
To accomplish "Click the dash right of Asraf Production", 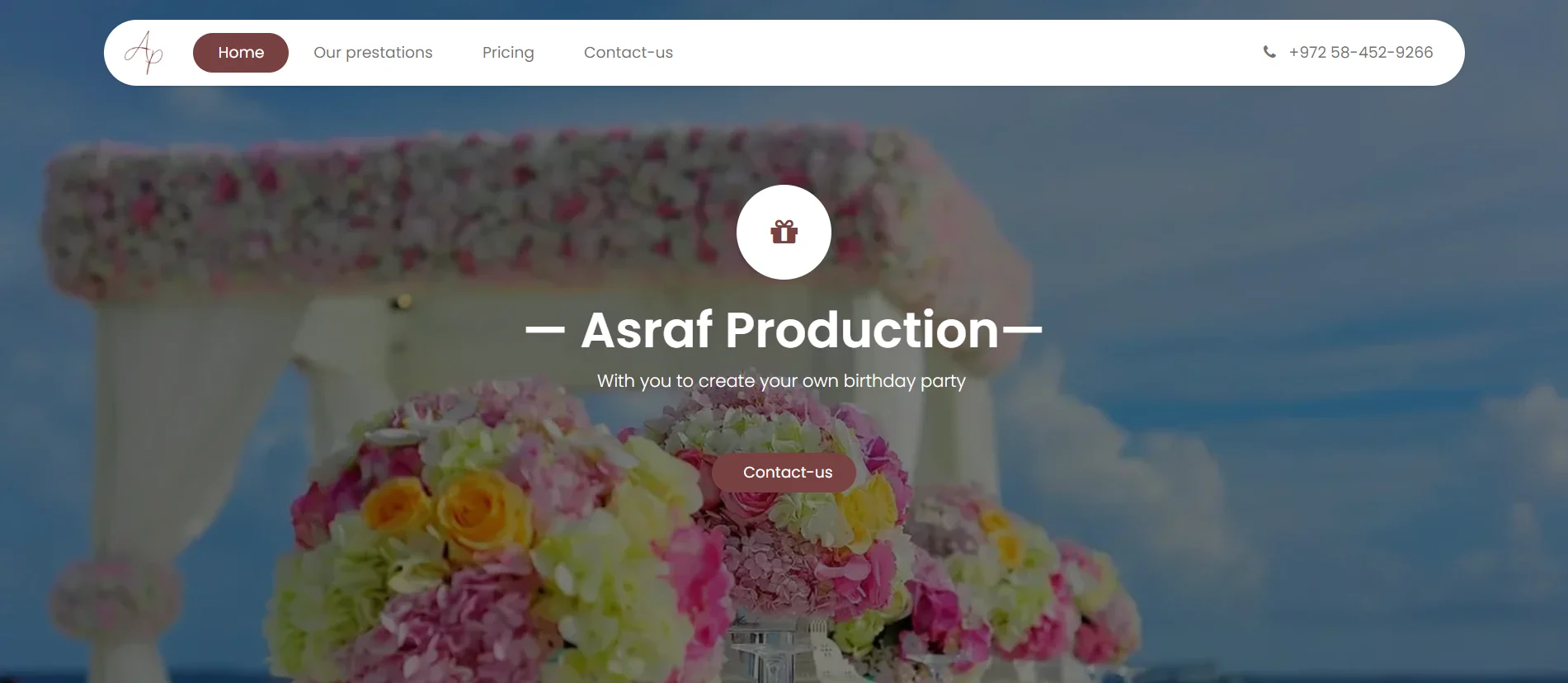I will pos(1022,331).
